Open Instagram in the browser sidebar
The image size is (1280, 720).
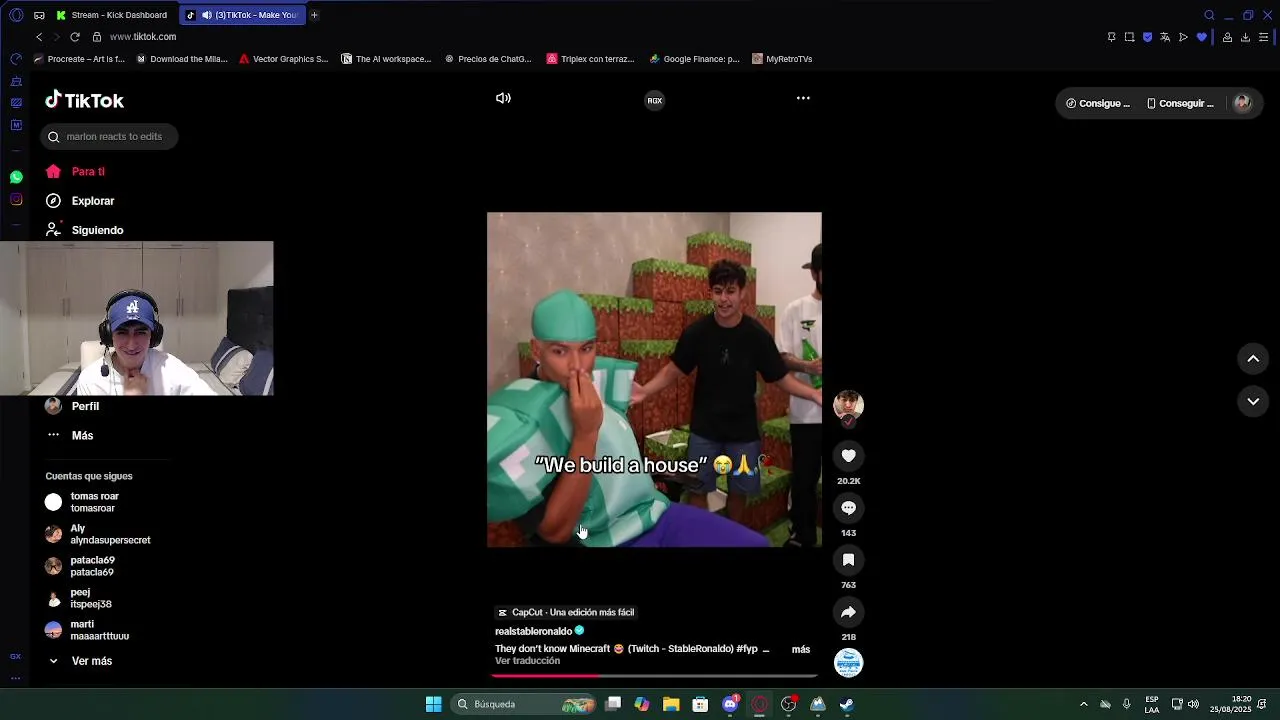(x=16, y=200)
